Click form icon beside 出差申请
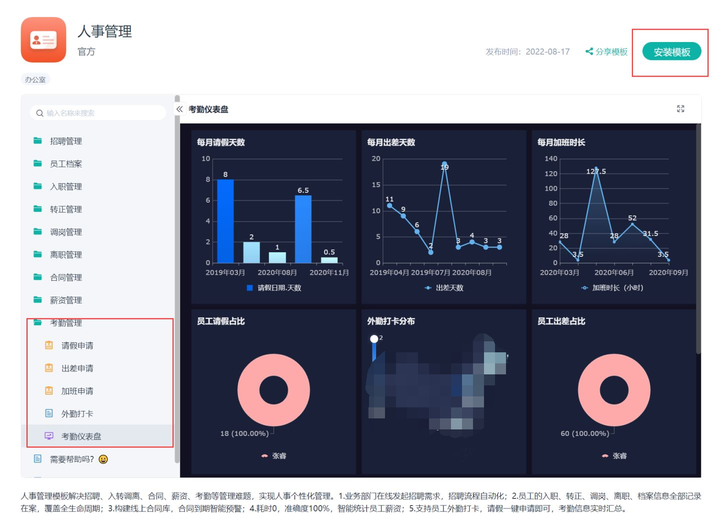This screenshot has width=720, height=520. 49,368
